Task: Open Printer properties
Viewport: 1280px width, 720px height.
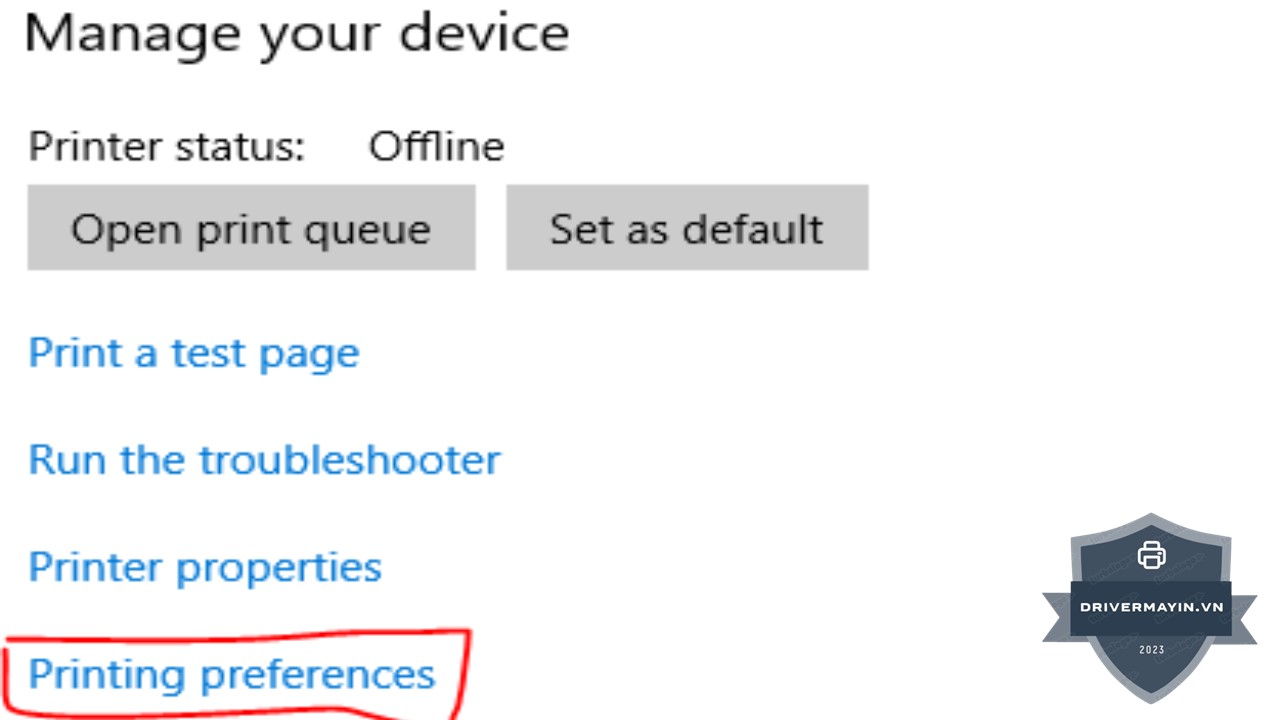Action: 205,567
